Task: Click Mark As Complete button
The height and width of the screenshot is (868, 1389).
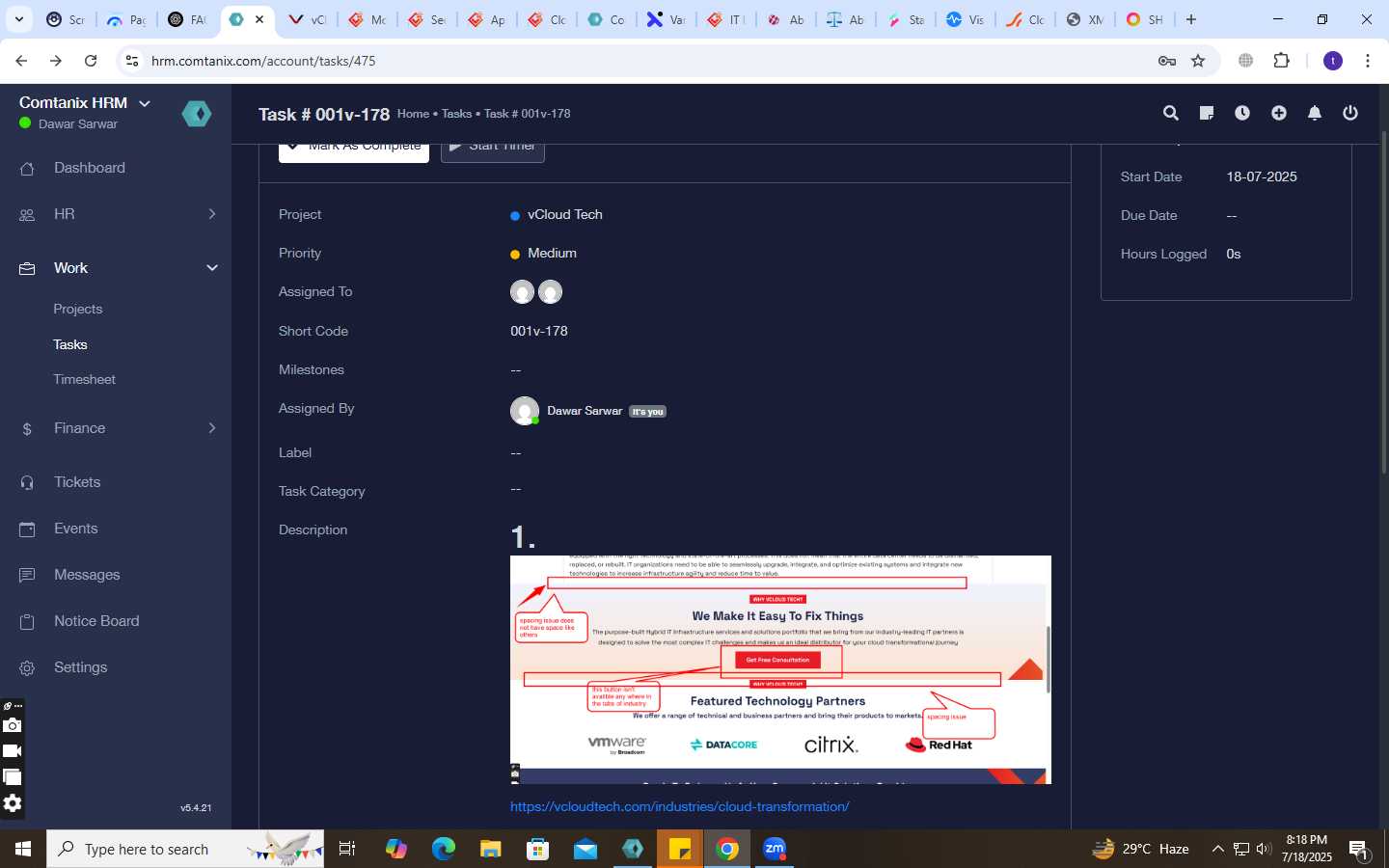Action: [354, 149]
